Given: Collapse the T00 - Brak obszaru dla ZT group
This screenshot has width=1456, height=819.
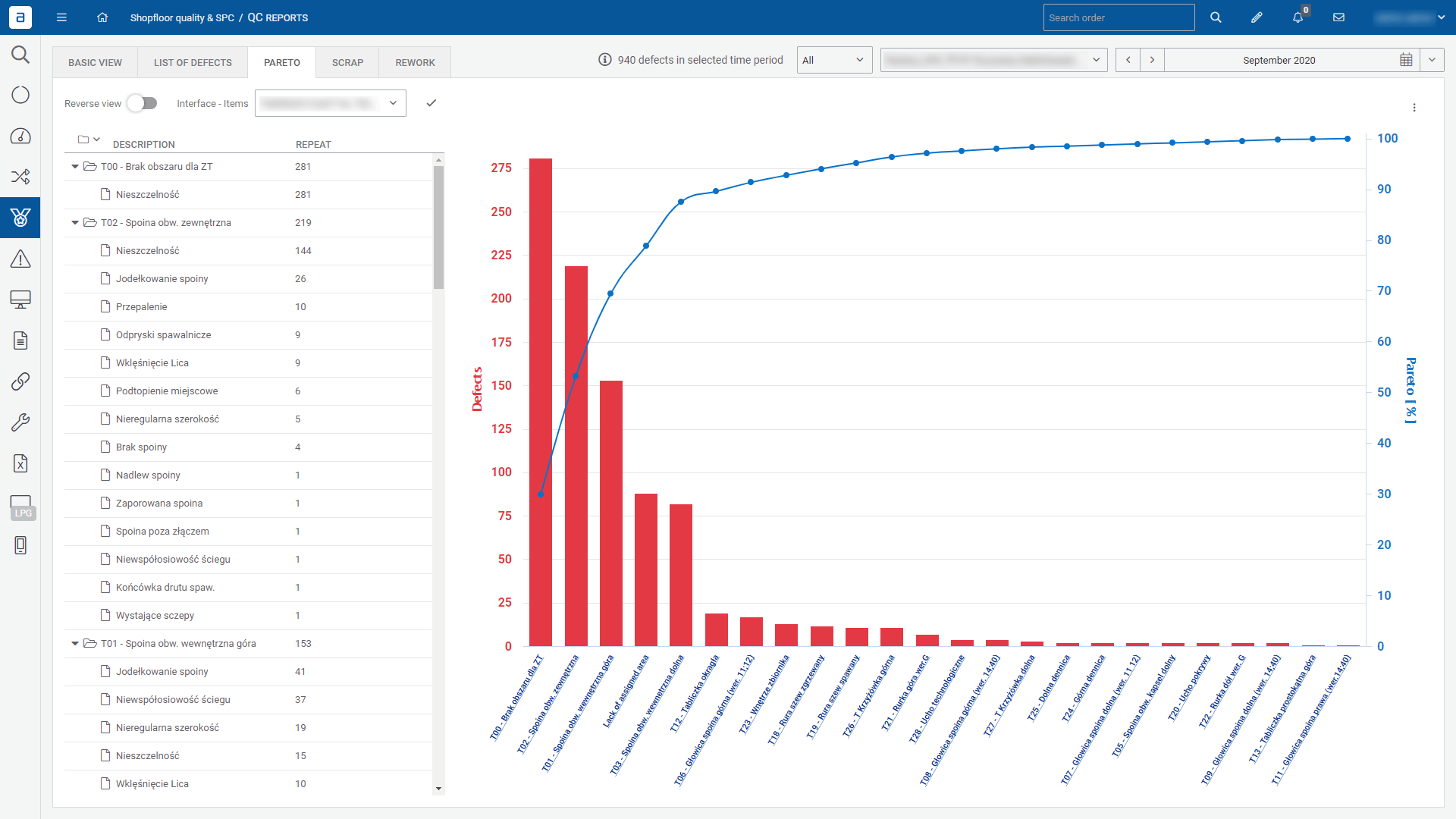Looking at the screenshot, I should coord(75,167).
